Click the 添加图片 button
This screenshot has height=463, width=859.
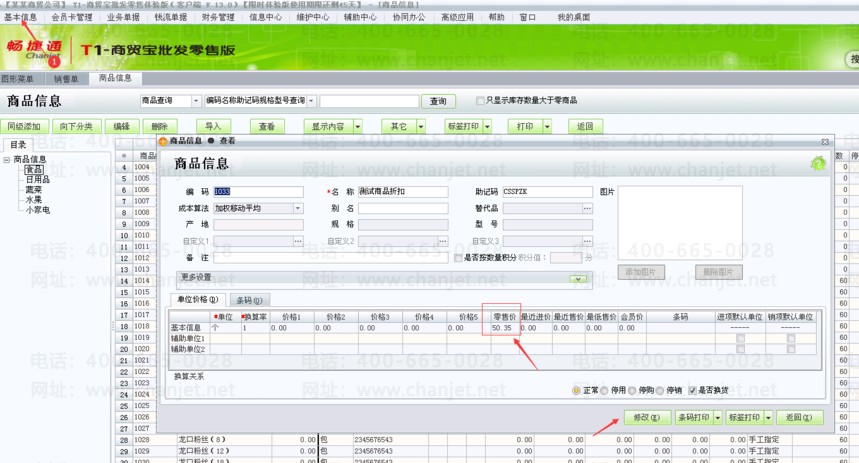coord(641,272)
